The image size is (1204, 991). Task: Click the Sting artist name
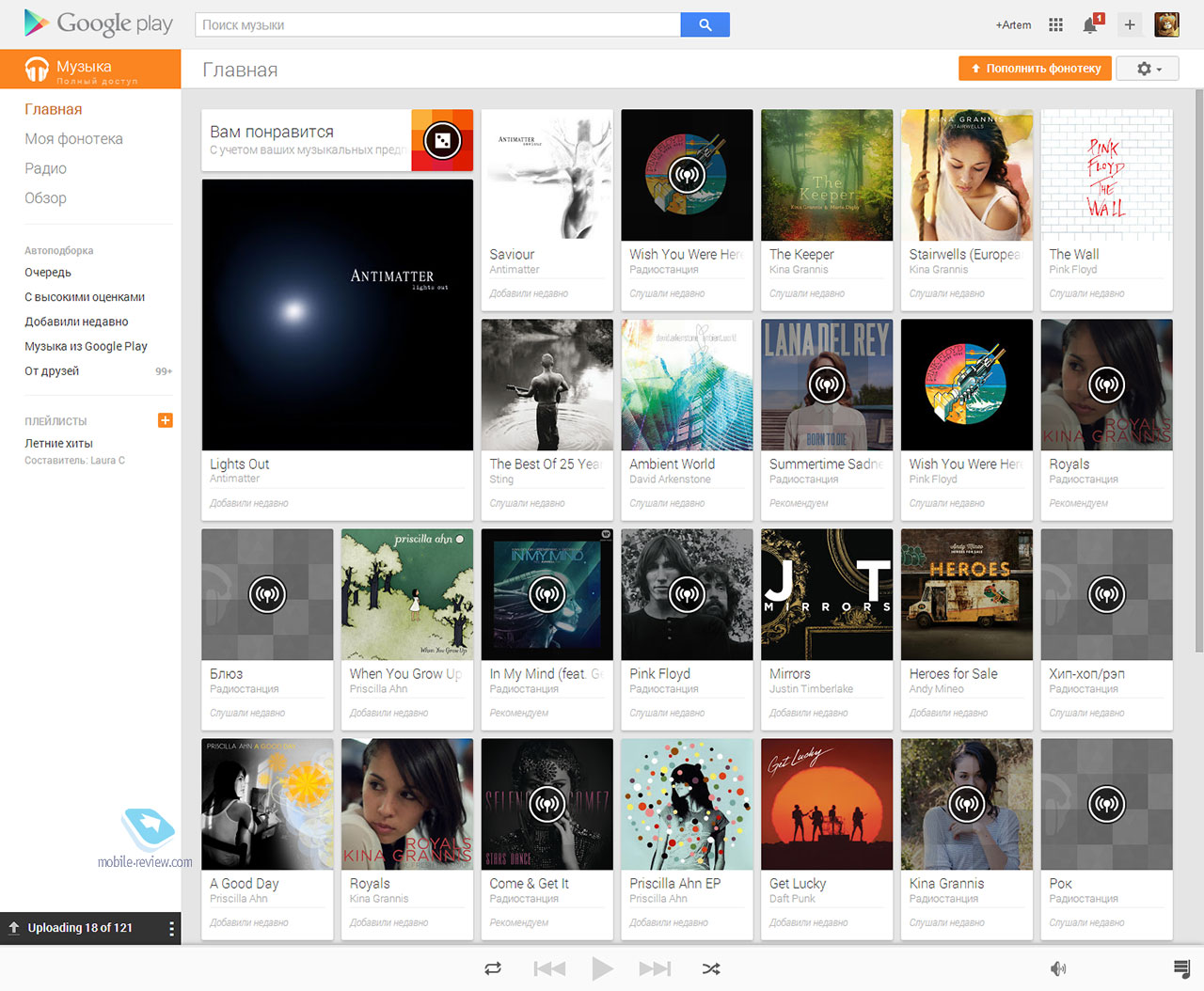(501, 480)
